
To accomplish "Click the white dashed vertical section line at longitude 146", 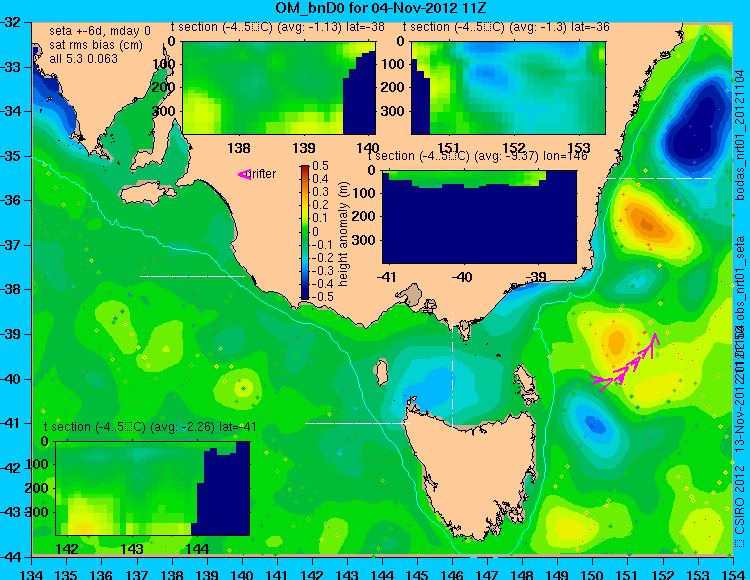I will 452,369.
